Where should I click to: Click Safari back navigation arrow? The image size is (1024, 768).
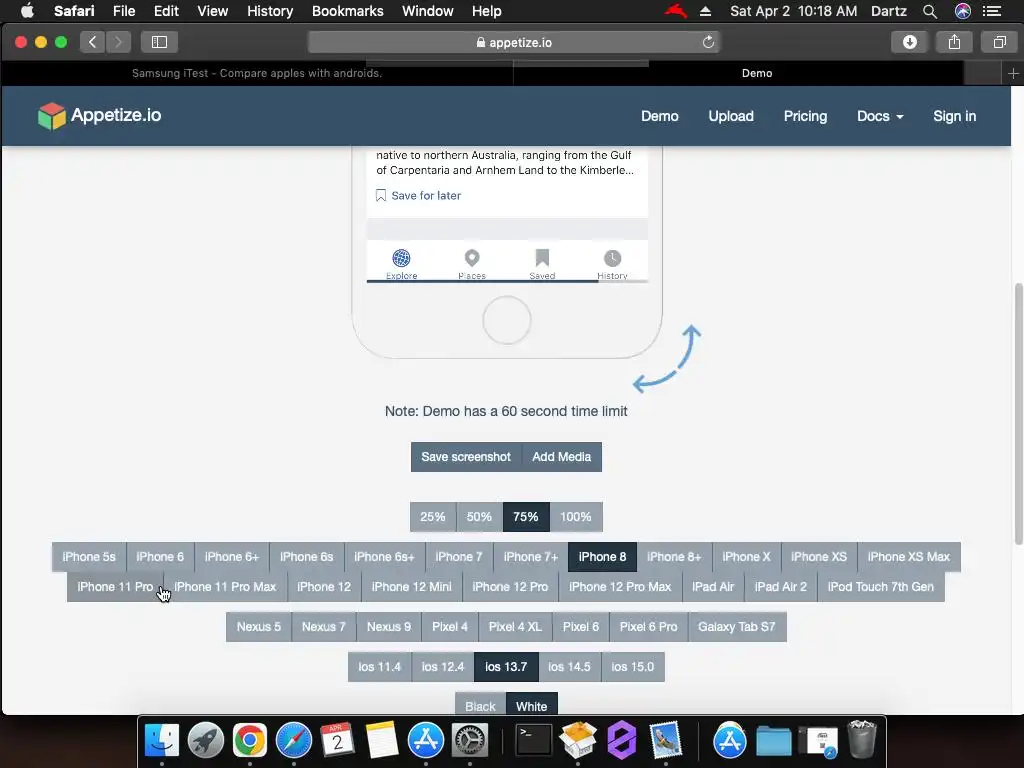tap(93, 42)
